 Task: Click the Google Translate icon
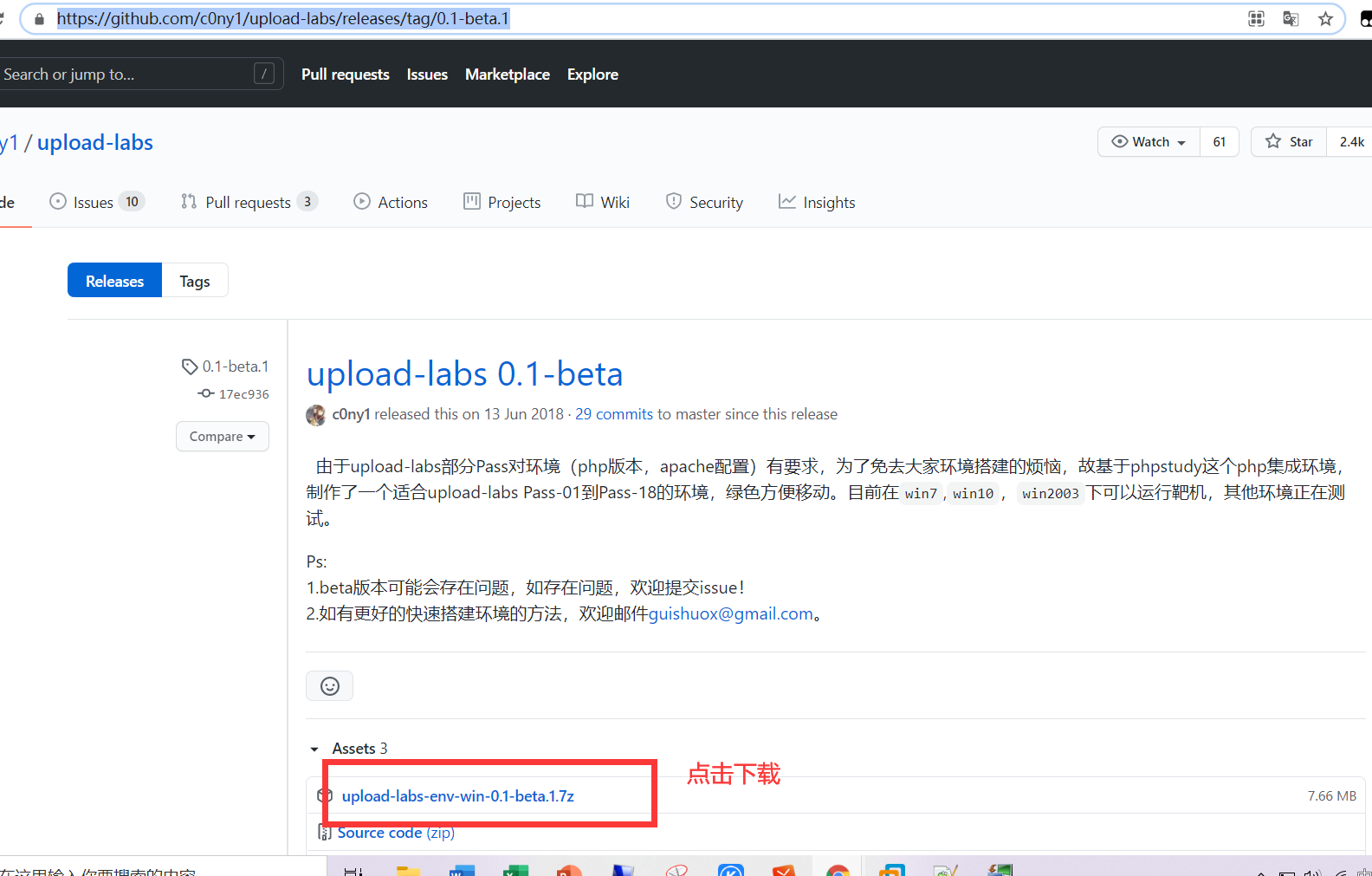coord(1291,19)
